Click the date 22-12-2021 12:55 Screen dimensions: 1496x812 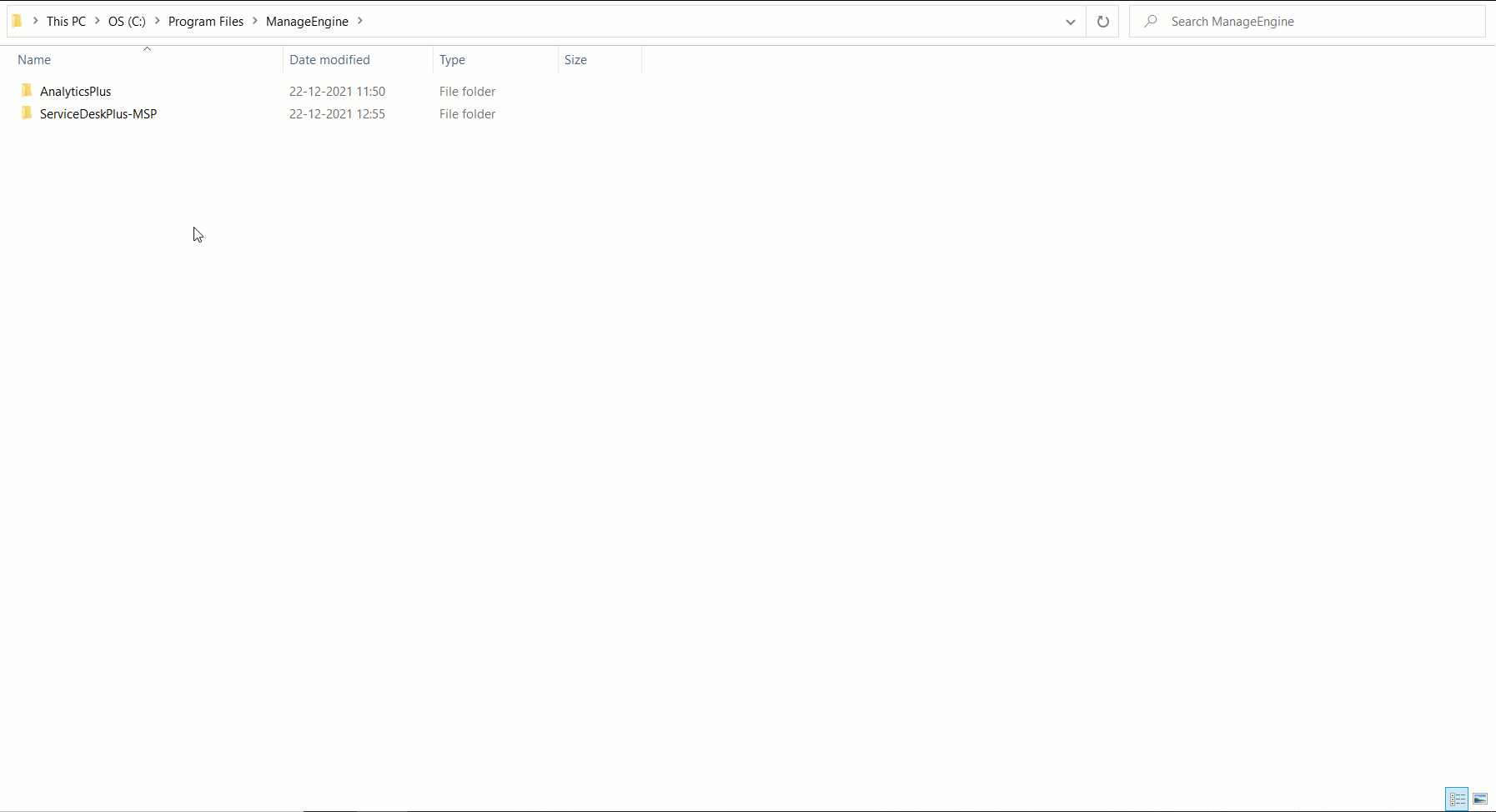337,113
